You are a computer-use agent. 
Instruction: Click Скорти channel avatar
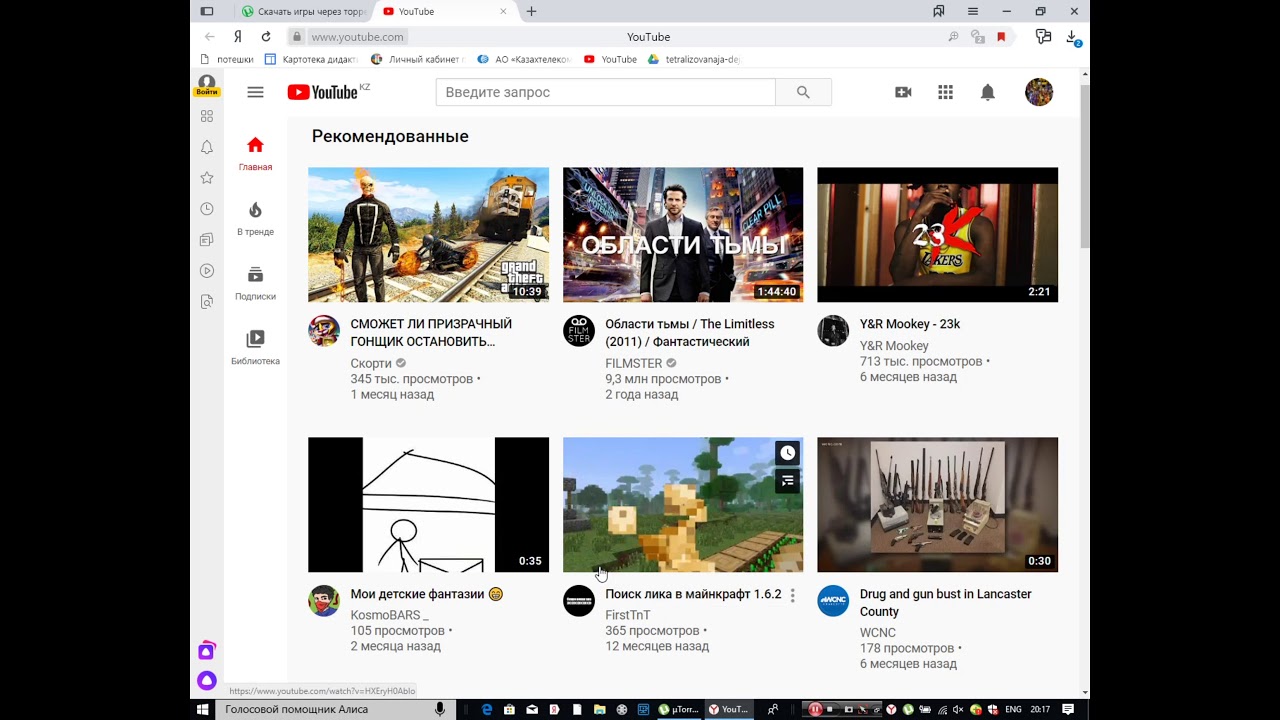click(324, 331)
